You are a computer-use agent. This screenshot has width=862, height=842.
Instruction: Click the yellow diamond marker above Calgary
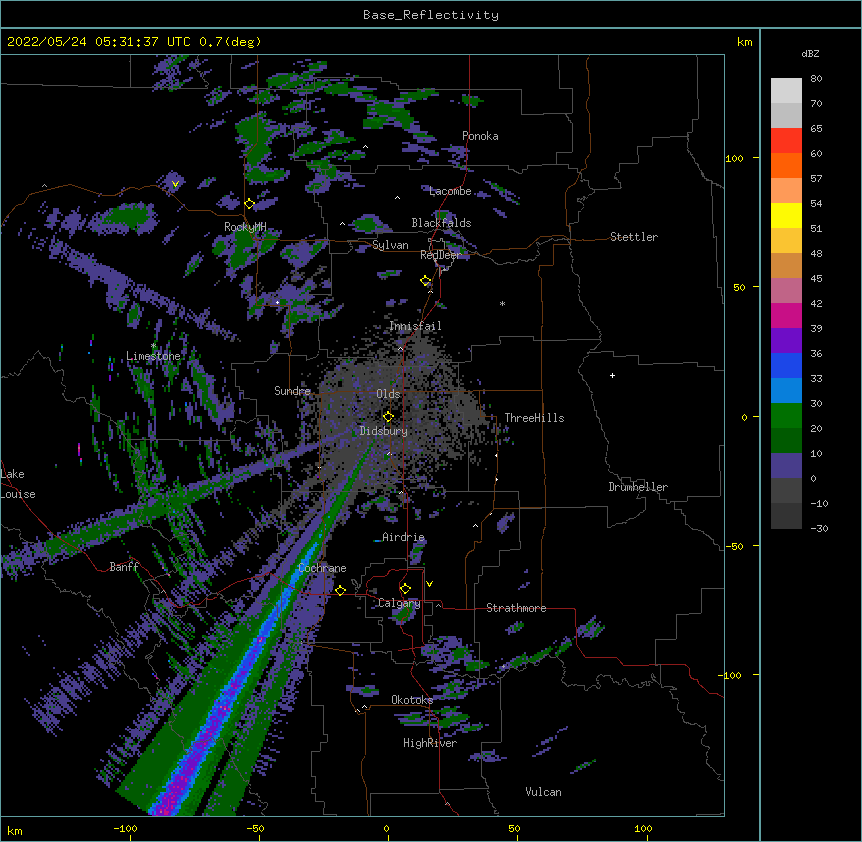[405, 589]
